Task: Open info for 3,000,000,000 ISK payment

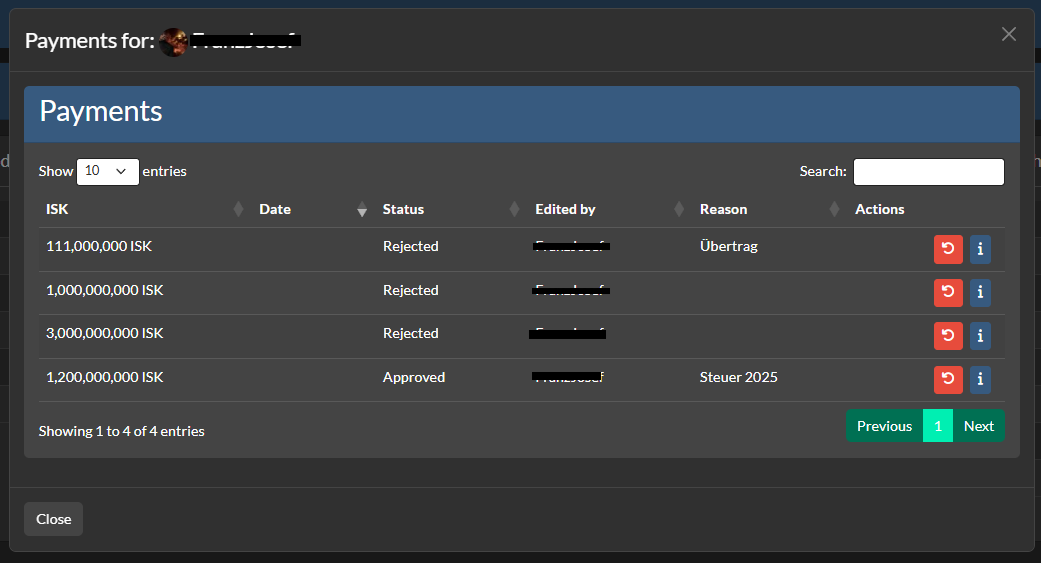Action: pyautogui.click(x=980, y=336)
